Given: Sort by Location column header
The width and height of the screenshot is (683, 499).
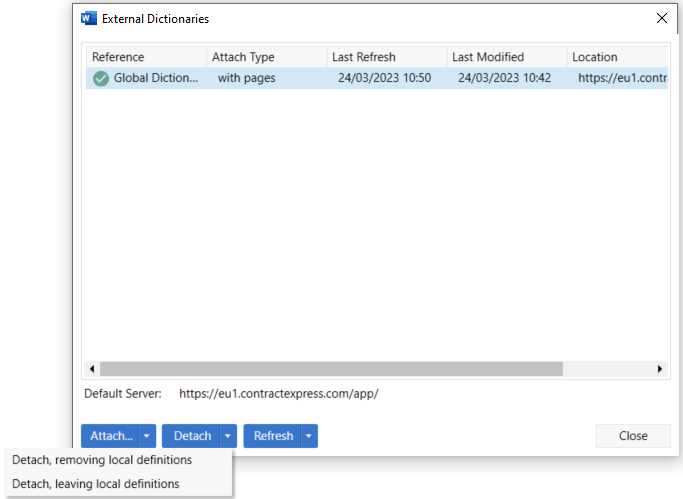Looking at the screenshot, I should pyautogui.click(x=618, y=57).
